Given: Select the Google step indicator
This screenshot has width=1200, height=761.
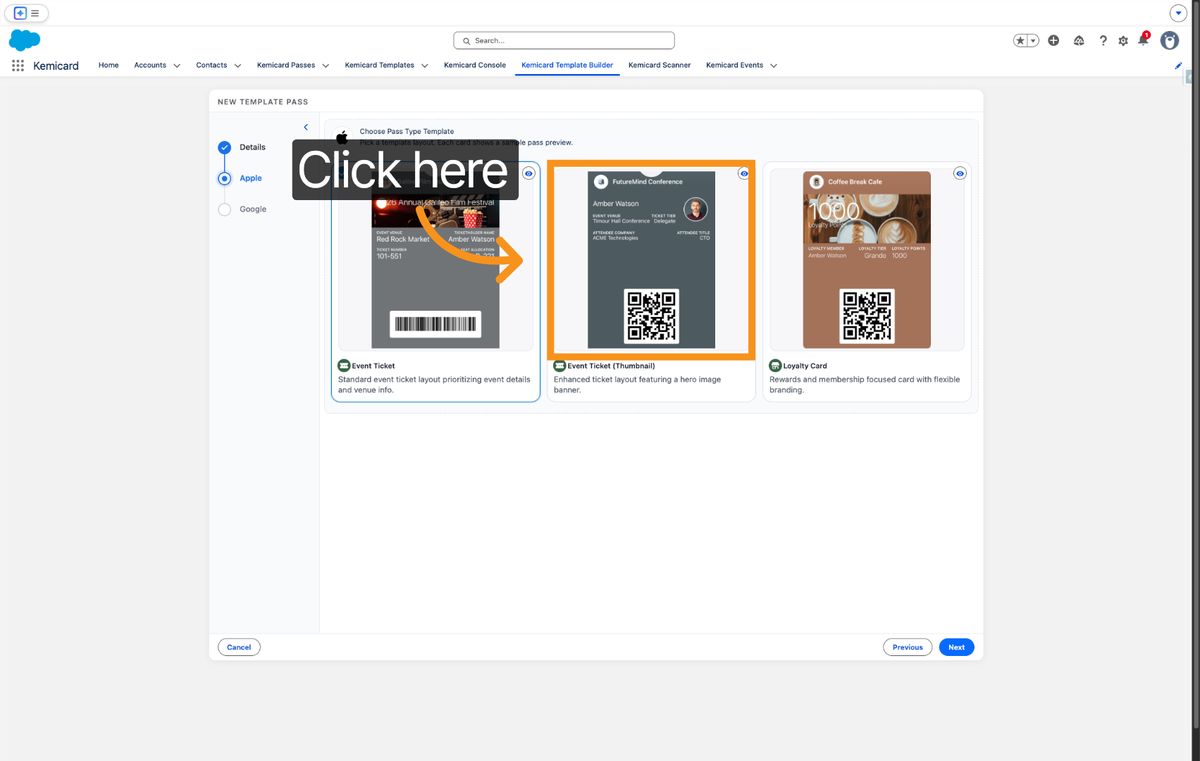Looking at the screenshot, I should click(x=224, y=209).
